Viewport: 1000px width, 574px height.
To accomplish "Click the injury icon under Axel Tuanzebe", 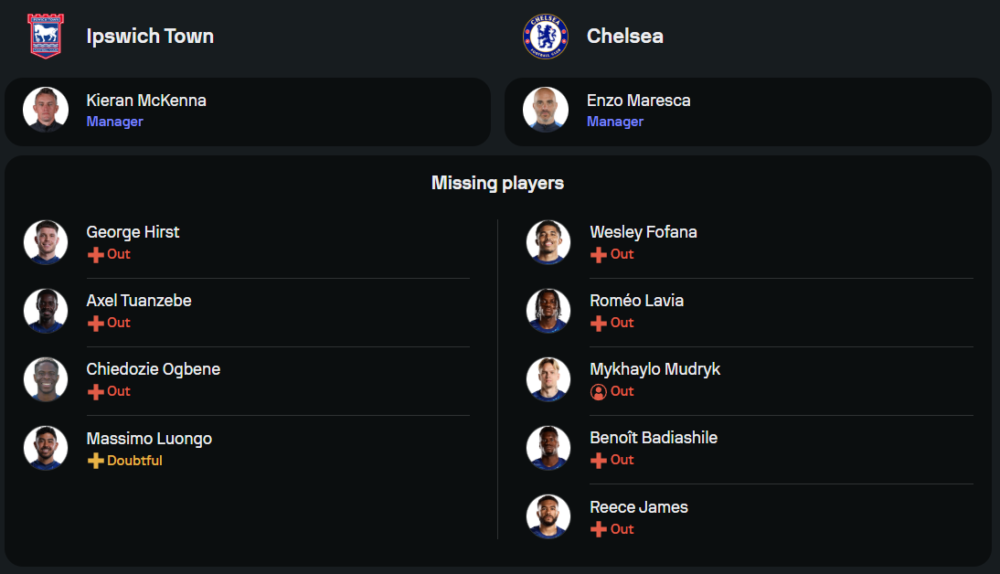I will point(96,323).
